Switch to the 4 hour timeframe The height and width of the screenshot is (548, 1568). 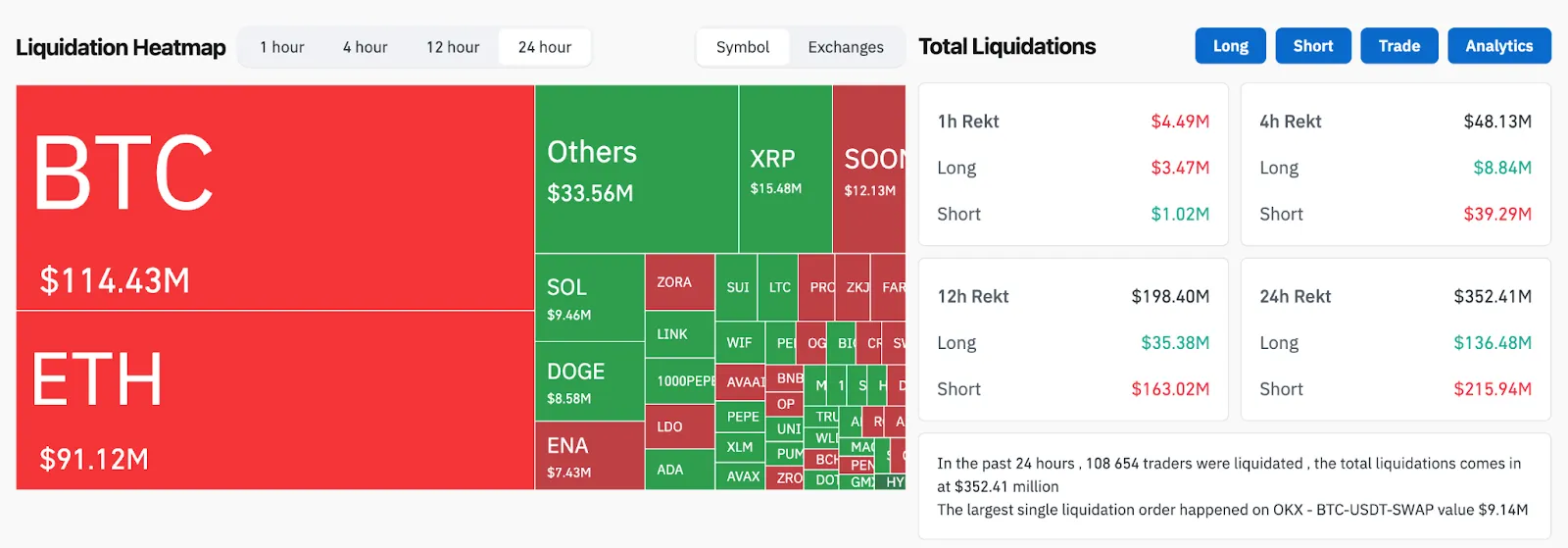coord(365,47)
